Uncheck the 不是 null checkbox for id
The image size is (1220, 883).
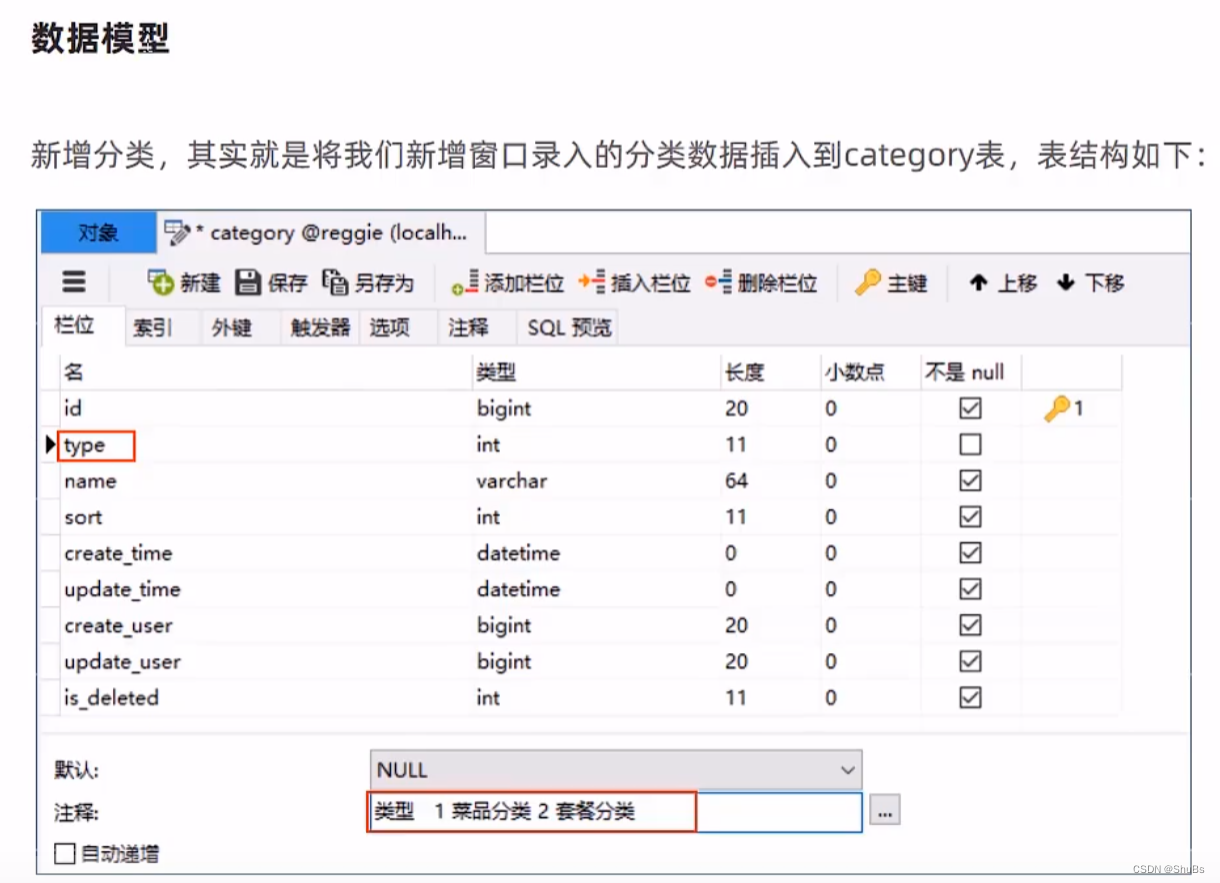coord(969,408)
